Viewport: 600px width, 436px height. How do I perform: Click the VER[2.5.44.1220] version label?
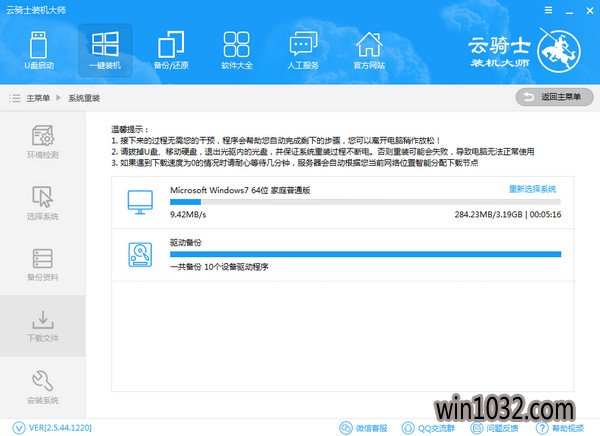click(x=60, y=428)
